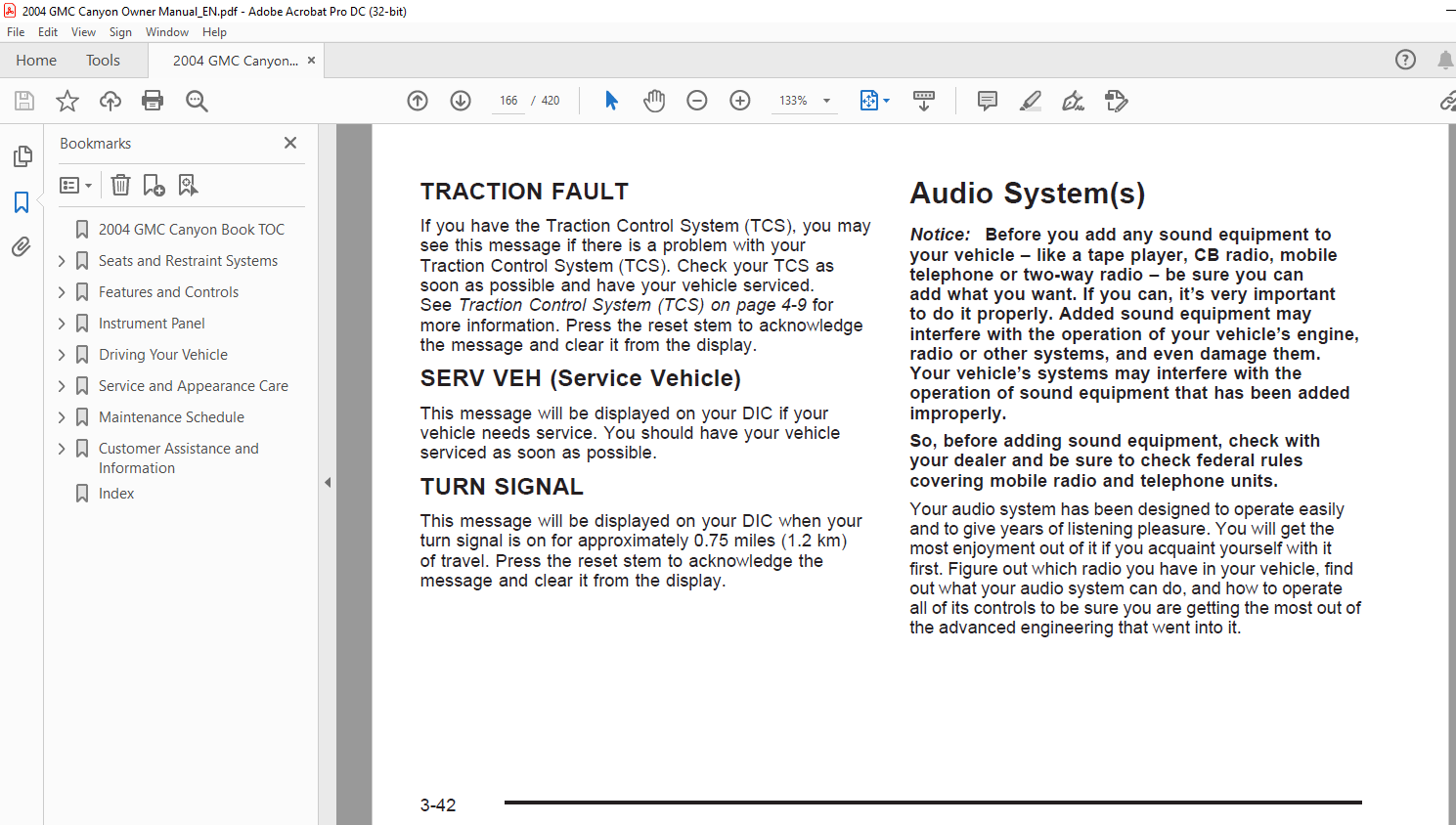Jump to Seats and Restraint Systems bookmark
Image resolution: width=1456 pixels, height=825 pixels.
[188, 261]
